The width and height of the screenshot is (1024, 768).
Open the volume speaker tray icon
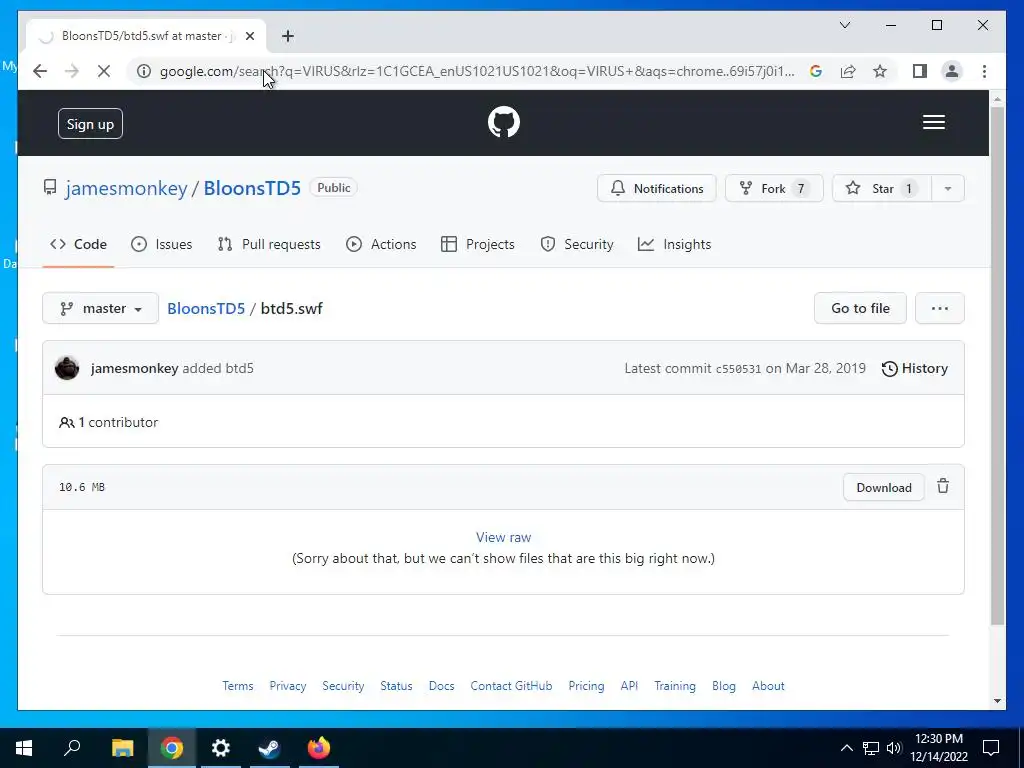894,748
